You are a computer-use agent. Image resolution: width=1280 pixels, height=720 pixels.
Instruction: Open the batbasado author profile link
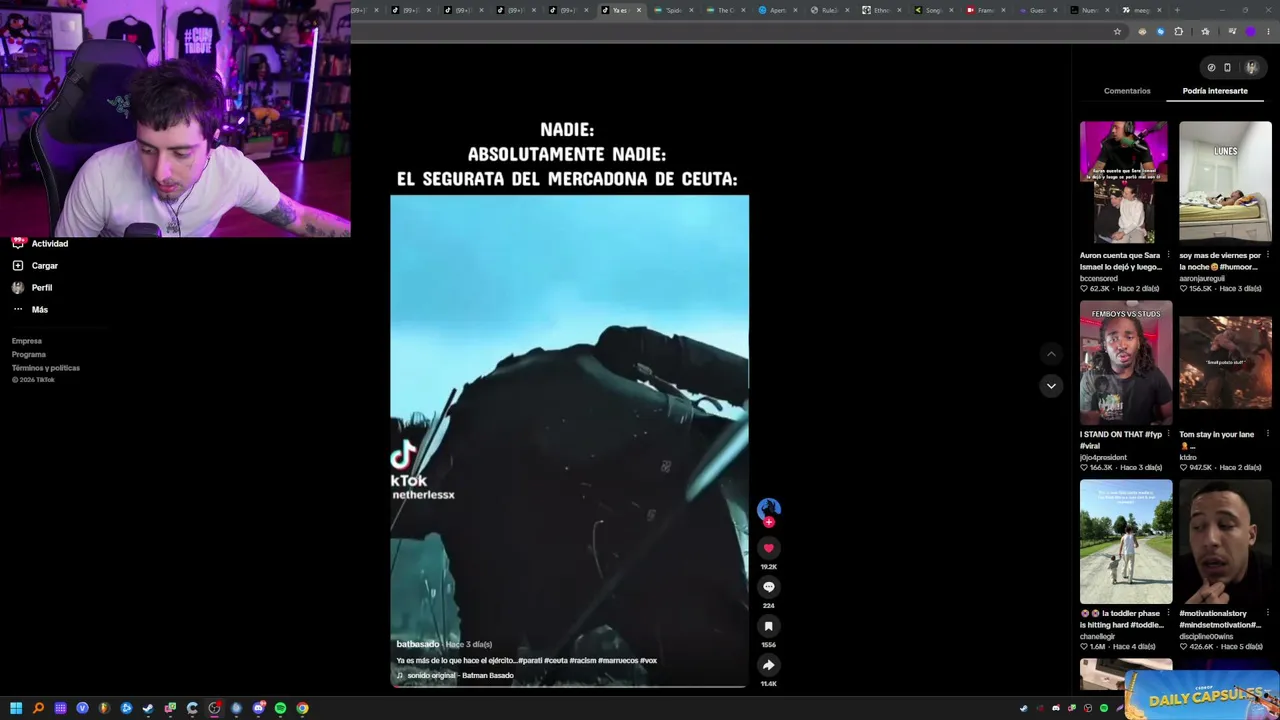[x=417, y=644]
